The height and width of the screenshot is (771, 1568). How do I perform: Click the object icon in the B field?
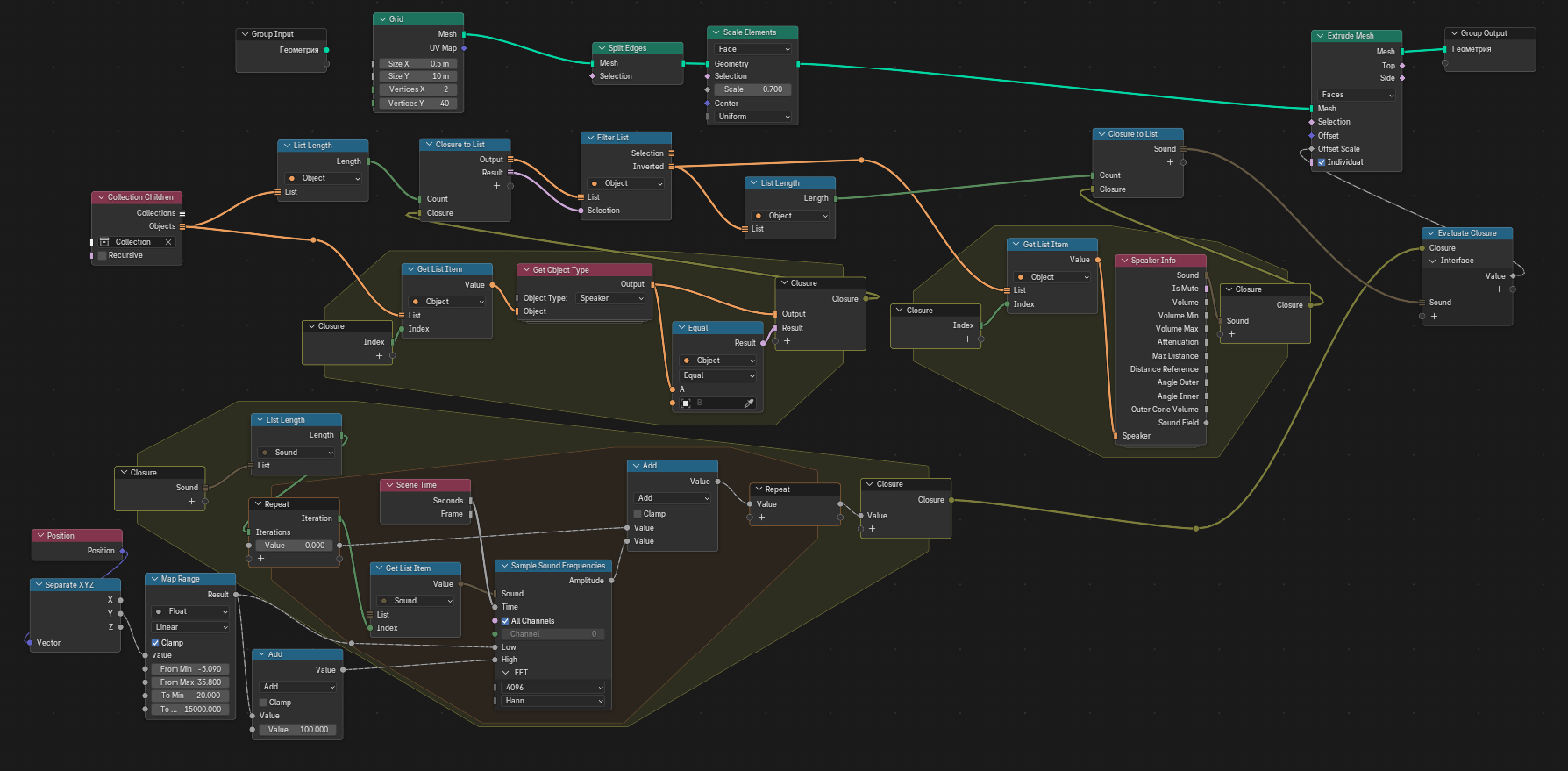[x=686, y=403]
